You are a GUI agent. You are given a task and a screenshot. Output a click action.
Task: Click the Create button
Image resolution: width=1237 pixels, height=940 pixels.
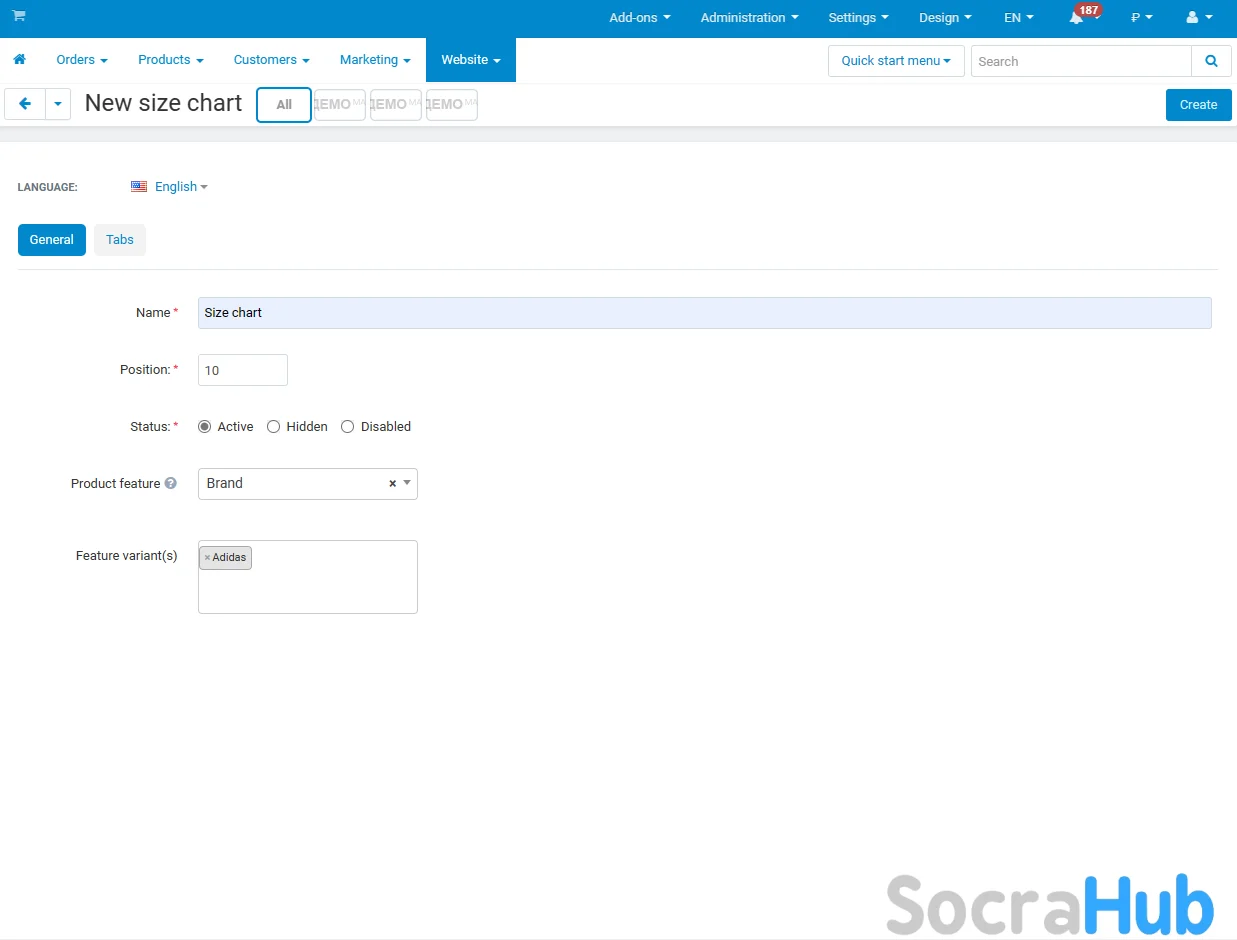coord(1198,105)
